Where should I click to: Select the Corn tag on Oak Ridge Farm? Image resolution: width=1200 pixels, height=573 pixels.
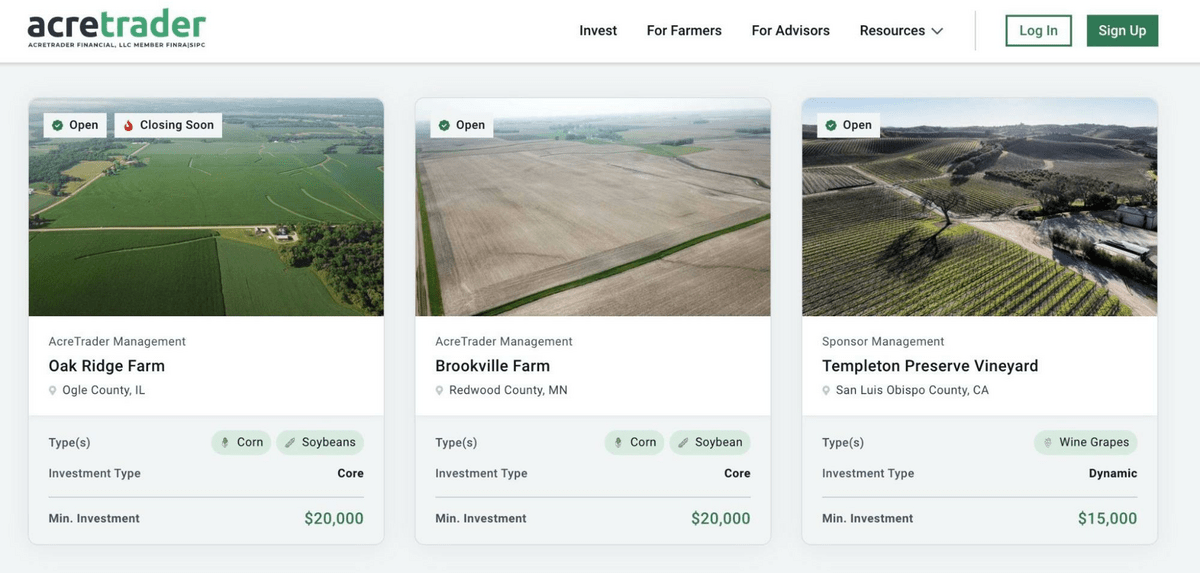241,442
